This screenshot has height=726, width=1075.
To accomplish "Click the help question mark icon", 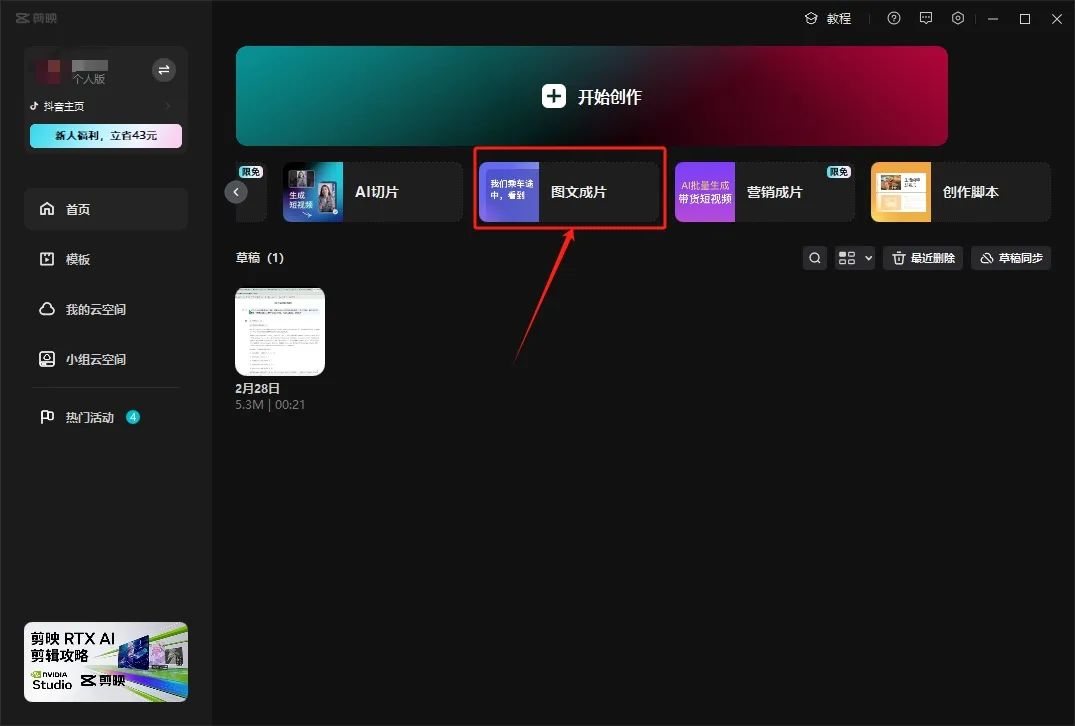I will tap(894, 19).
